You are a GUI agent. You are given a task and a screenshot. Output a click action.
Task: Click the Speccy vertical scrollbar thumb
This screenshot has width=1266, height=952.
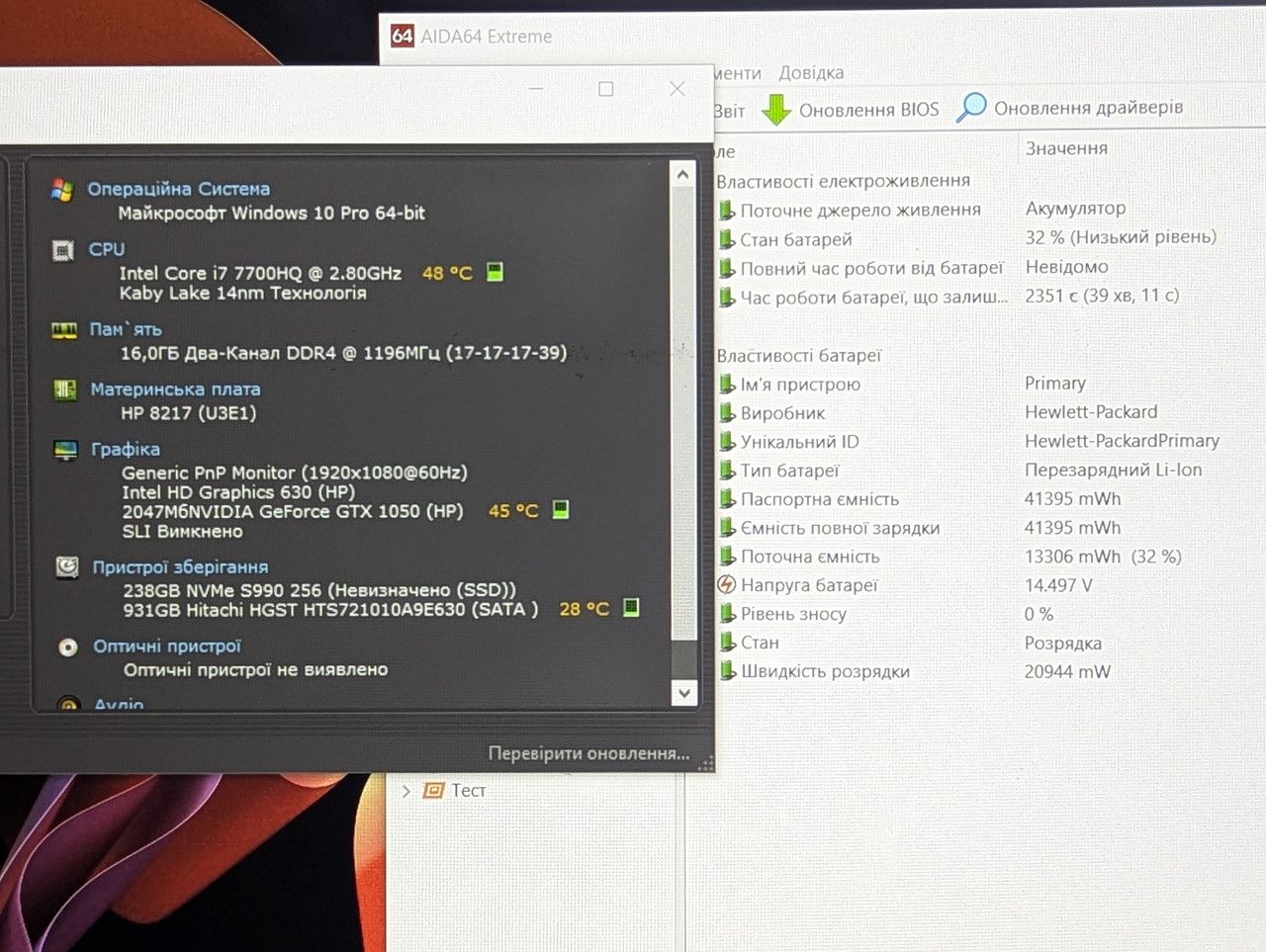683,412
